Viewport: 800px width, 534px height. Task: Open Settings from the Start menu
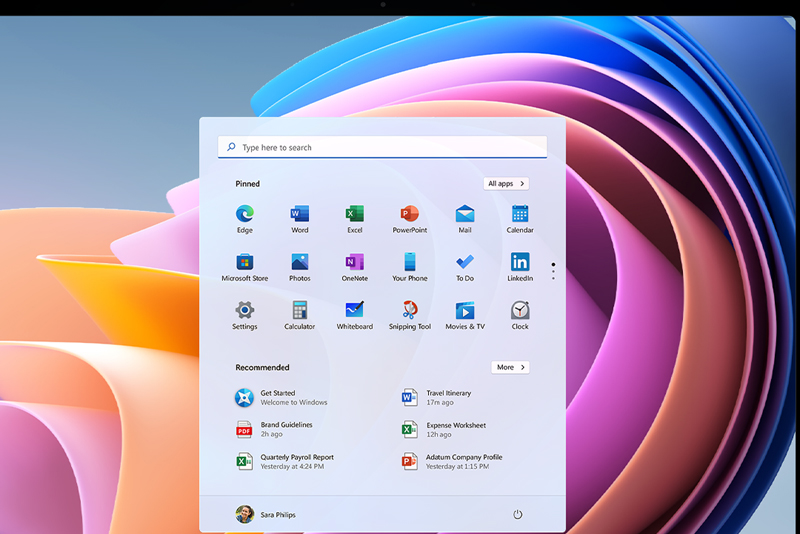click(x=245, y=315)
